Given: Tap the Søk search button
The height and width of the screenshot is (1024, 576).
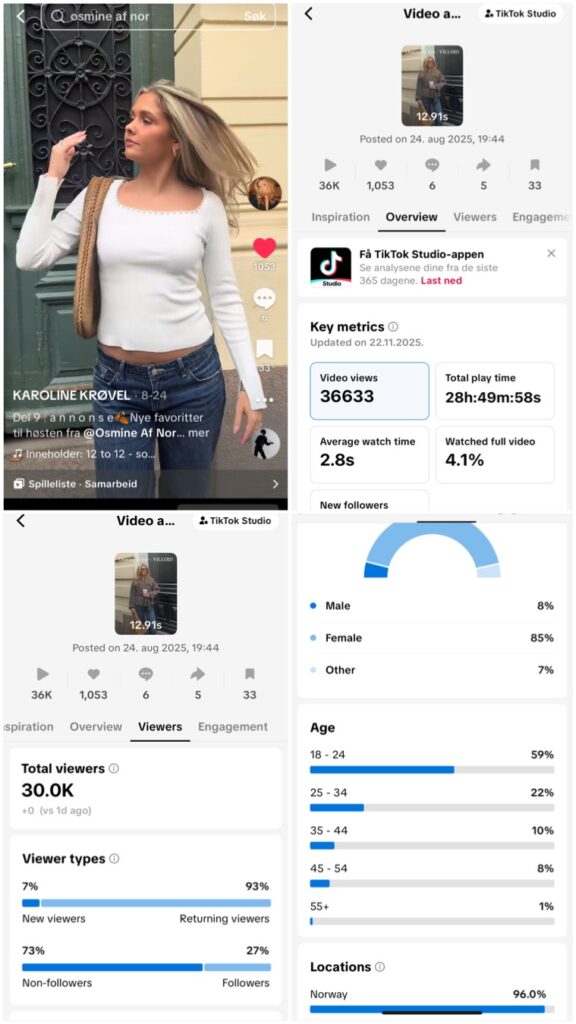Looking at the screenshot, I should [x=255, y=17].
